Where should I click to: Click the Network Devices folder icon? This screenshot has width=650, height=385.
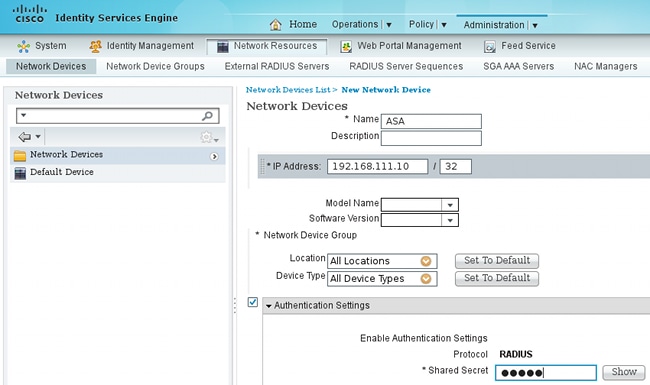[20, 155]
